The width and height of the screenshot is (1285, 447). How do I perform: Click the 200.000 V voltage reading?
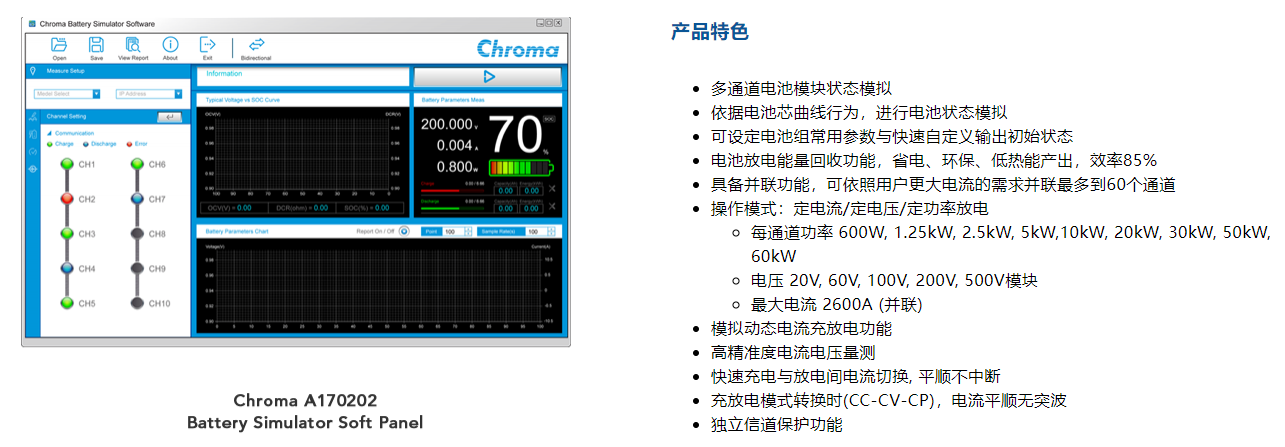coord(449,124)
